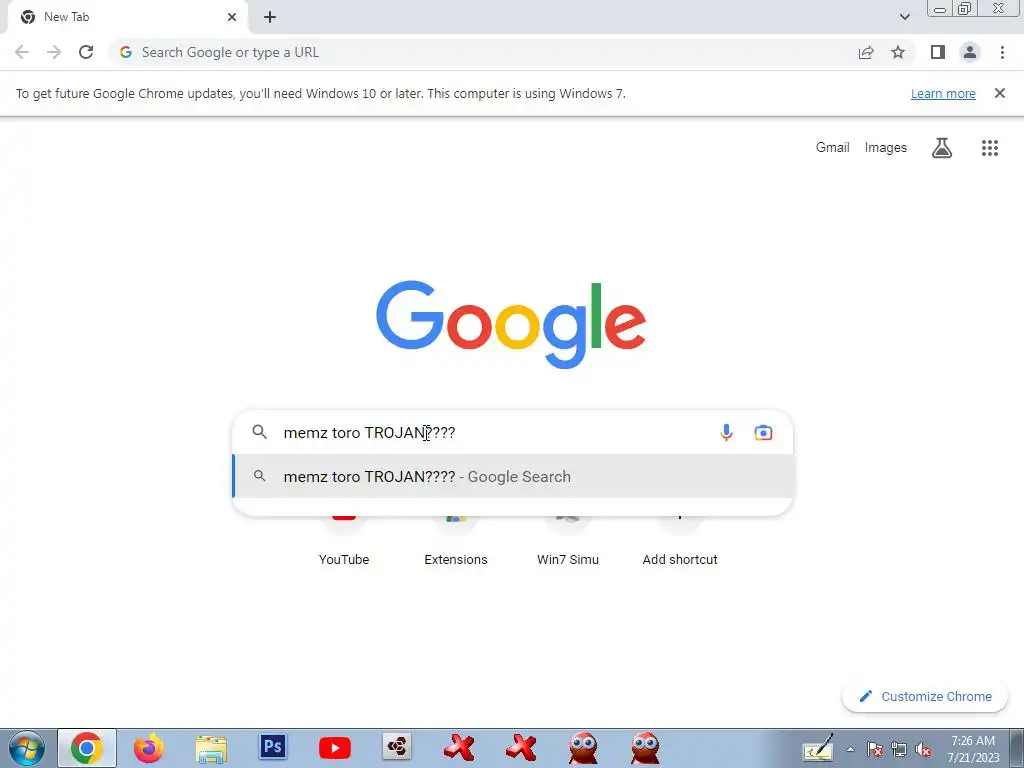Click the second red googly-eyed creature icon
This screenshot has width=1024, height=768.
pos(645,748)
